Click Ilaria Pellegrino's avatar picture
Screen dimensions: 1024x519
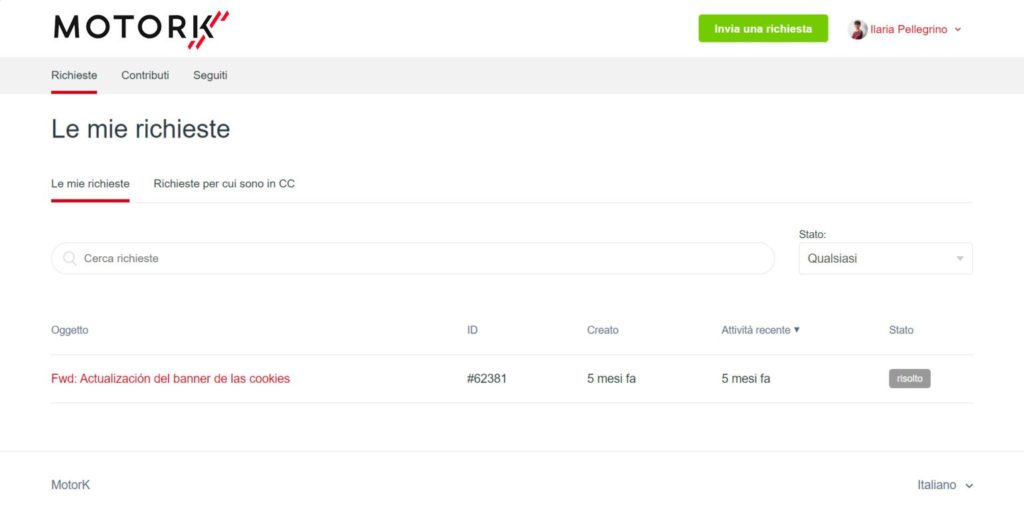[857, 29]
